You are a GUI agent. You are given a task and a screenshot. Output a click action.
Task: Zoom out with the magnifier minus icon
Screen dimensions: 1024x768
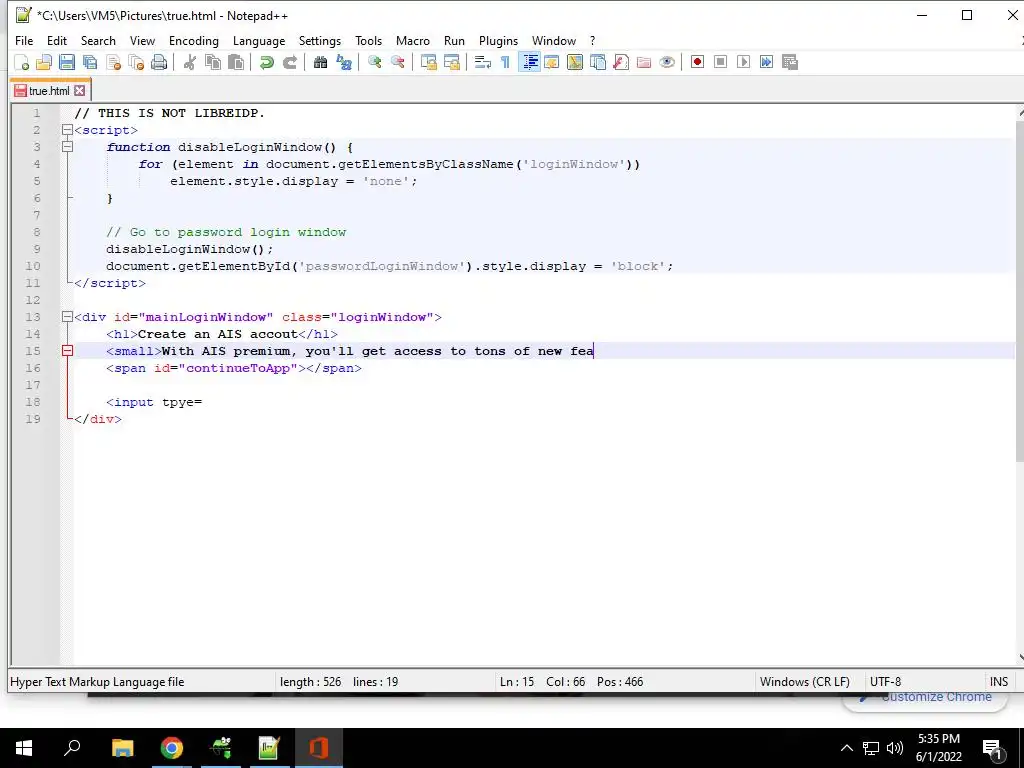397,62
